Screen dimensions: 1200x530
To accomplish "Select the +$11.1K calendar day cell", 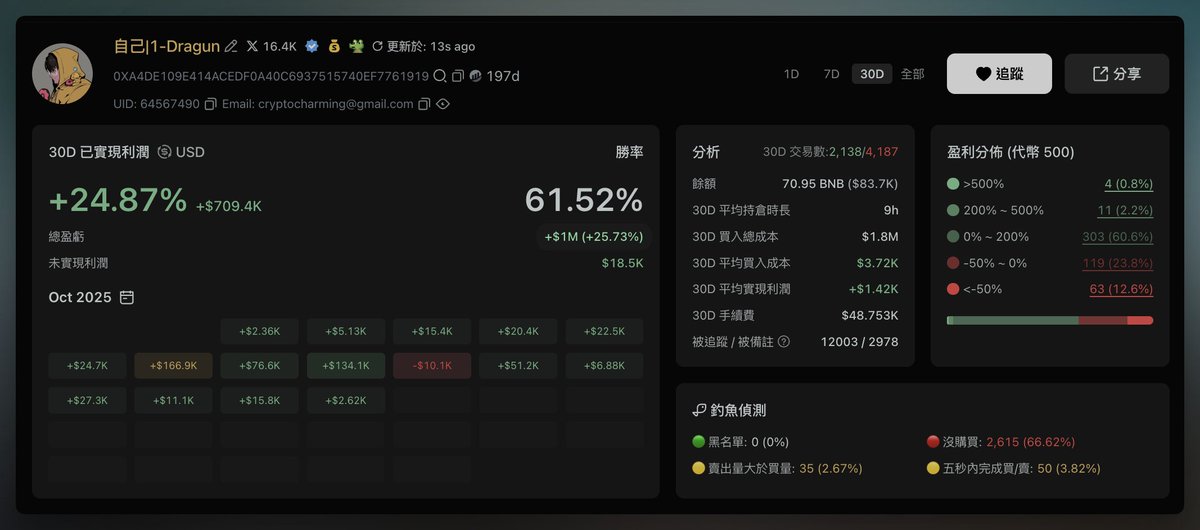I will point(173,400).
